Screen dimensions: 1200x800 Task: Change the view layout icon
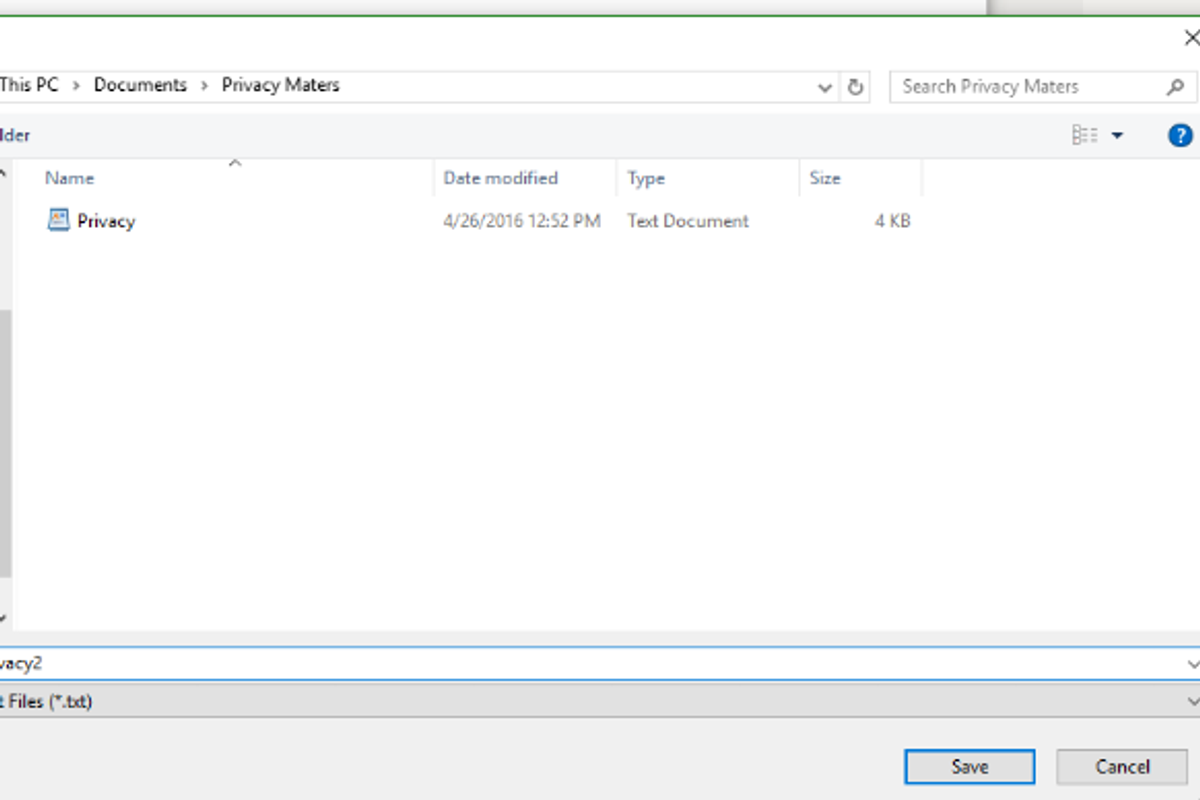tap(1085, 135)
